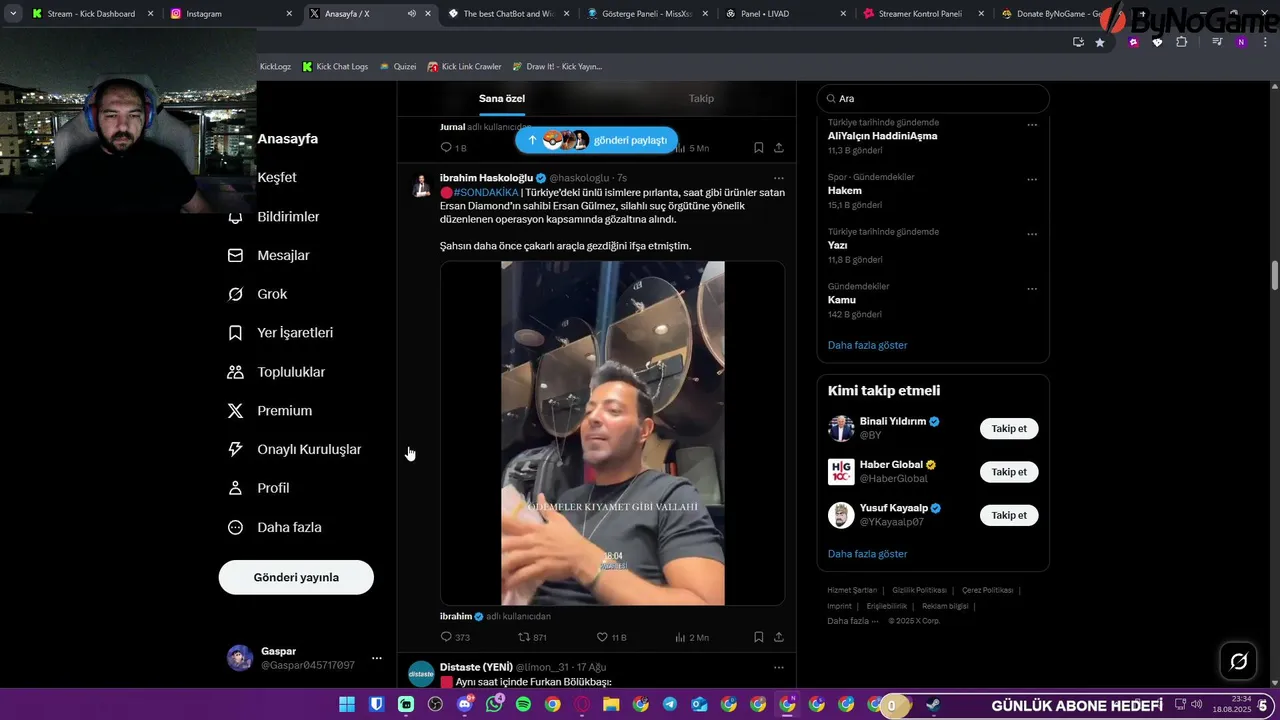Open Grok from the sidebar

(257, 294)
